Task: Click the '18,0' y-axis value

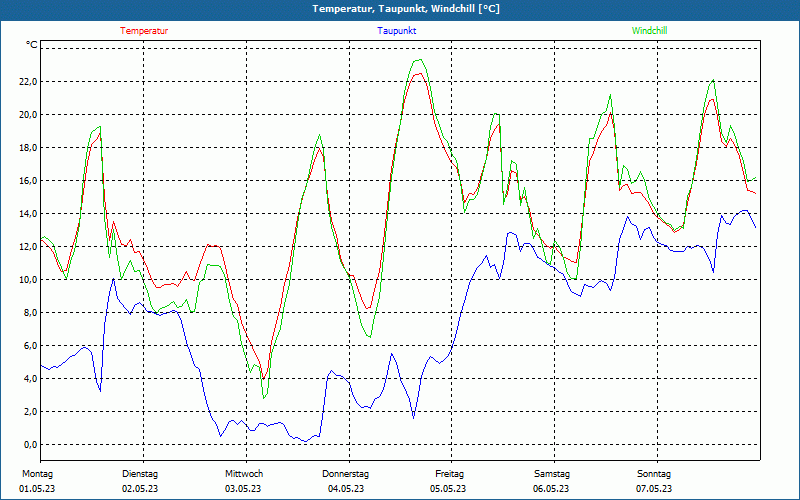Action: tap(28, 147)
